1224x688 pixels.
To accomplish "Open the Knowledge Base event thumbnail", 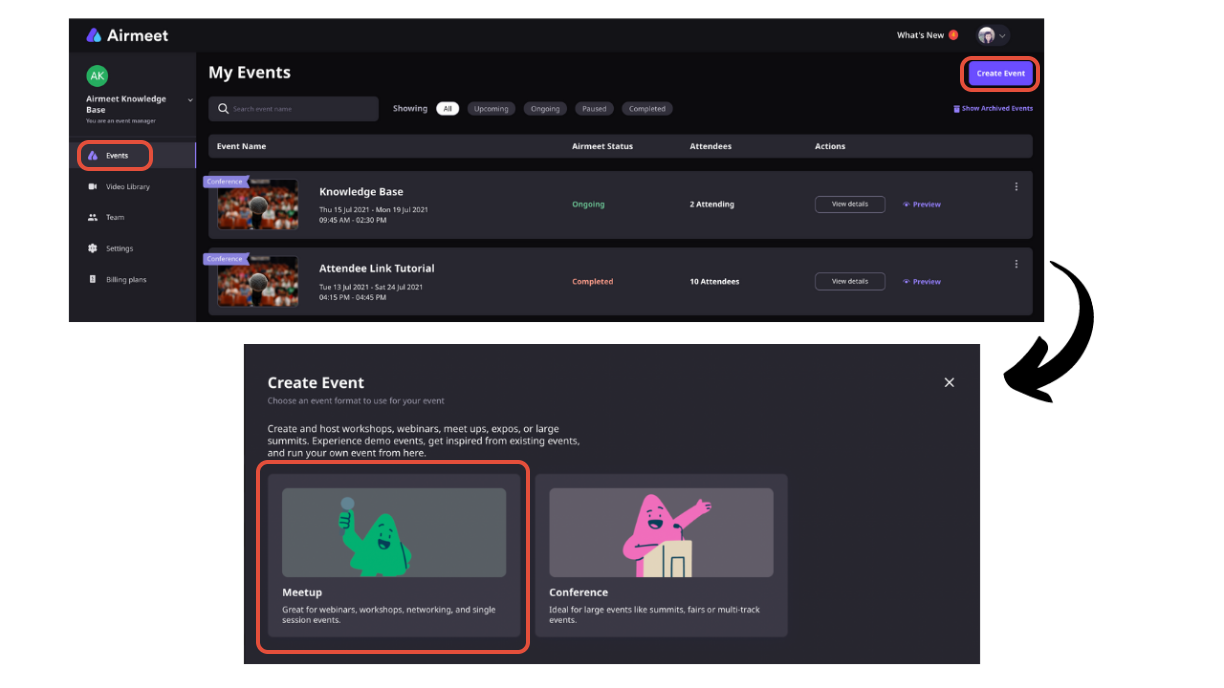I will [258, 205].
